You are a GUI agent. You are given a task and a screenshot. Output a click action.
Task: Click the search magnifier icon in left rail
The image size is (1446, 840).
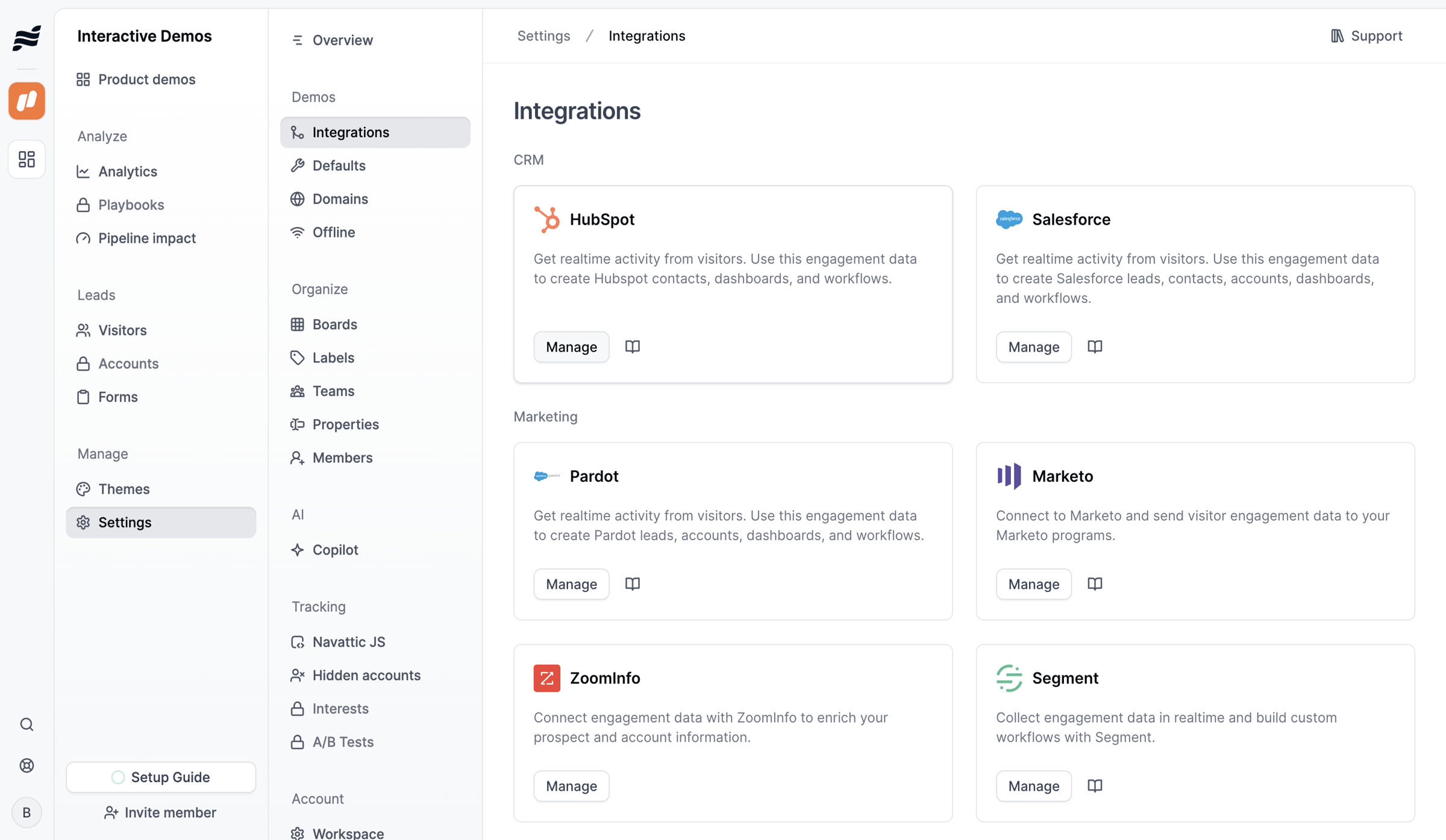(x=27, y=724)
